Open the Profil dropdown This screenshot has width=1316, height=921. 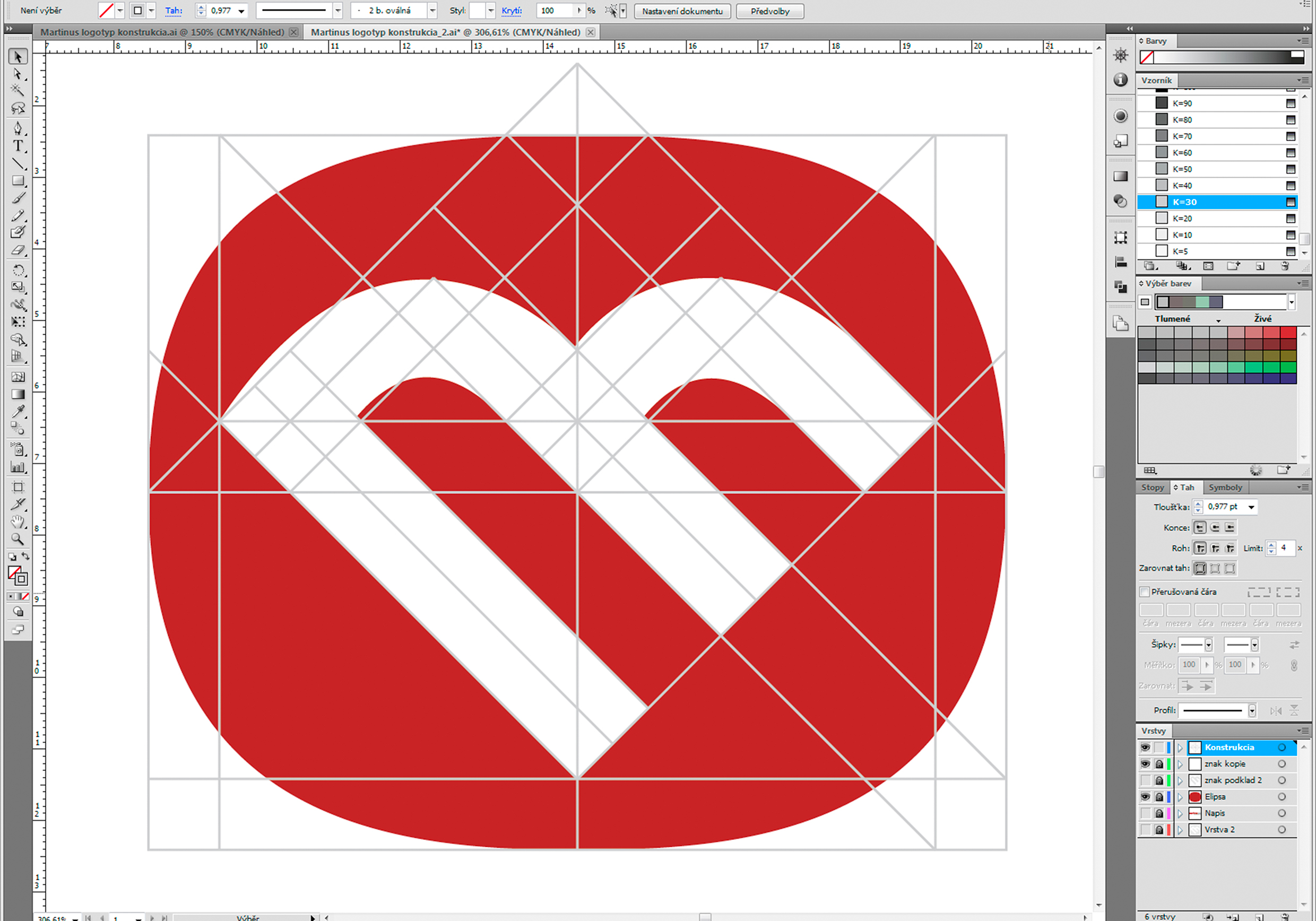(1252, 711)
